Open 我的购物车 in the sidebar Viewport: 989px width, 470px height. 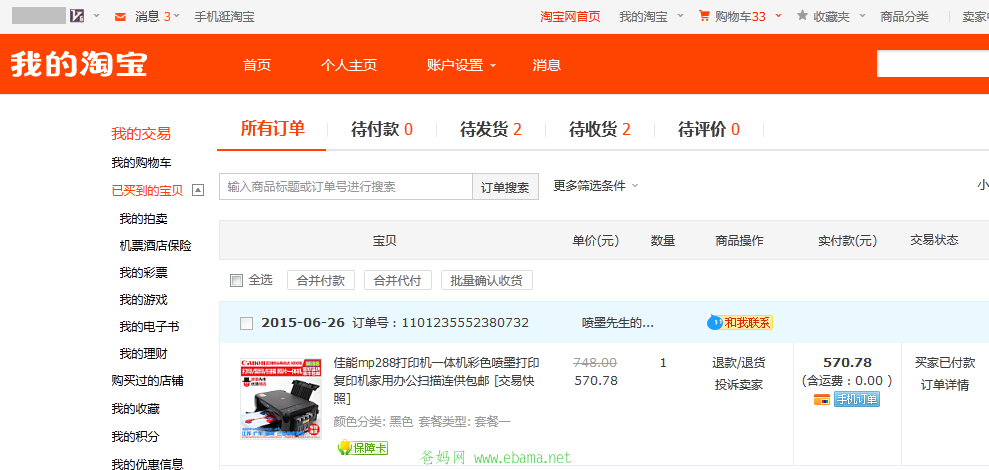coord(141,163)
